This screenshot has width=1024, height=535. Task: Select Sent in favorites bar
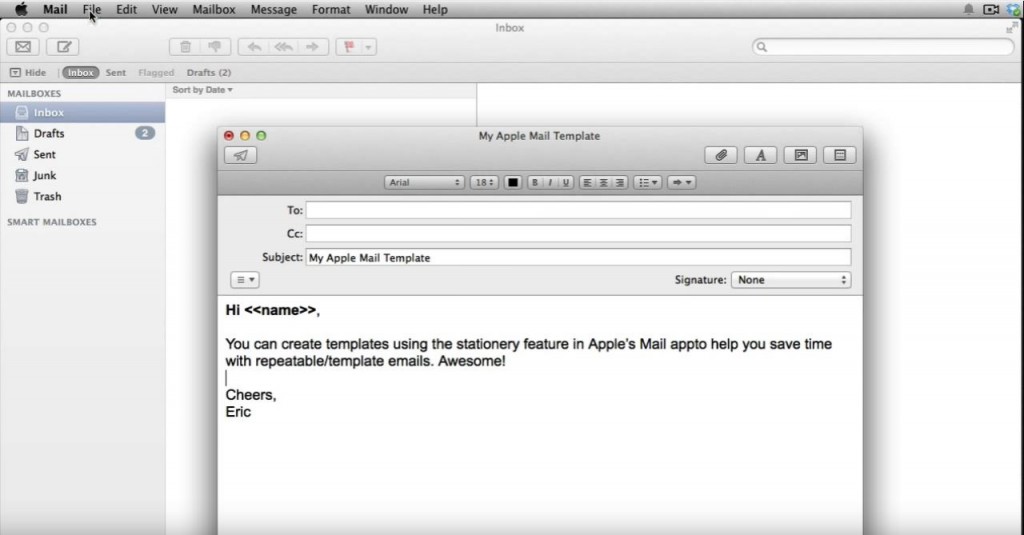pyautogui.click(x=116, y=73)
